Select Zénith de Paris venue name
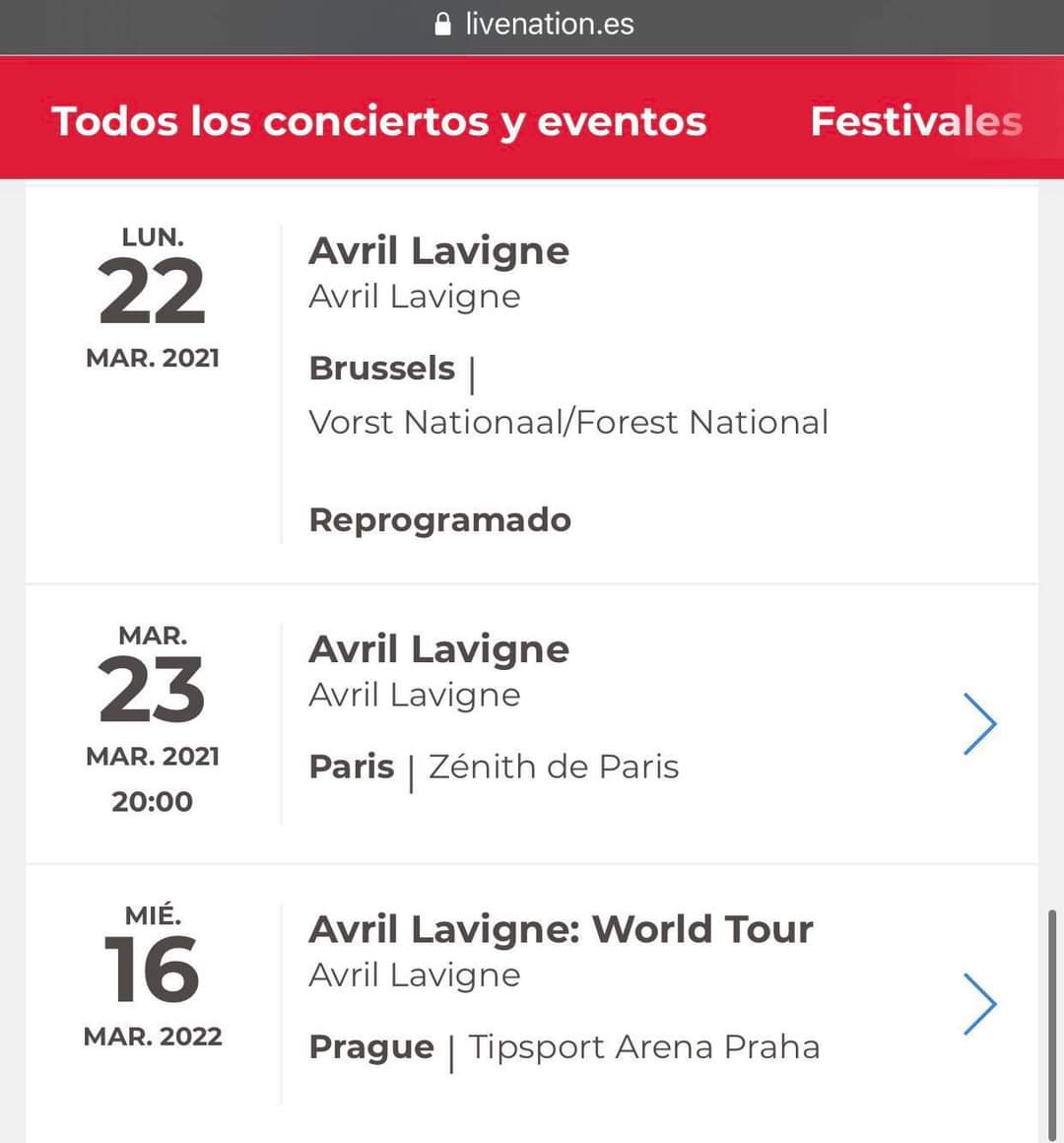 coord(554,767)
